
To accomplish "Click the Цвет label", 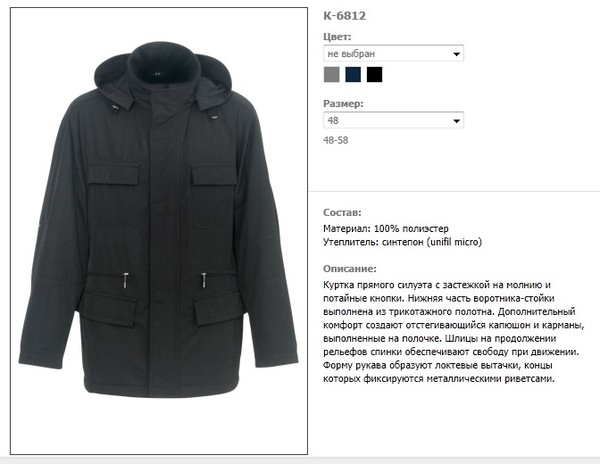I will (x=337, y=37).
